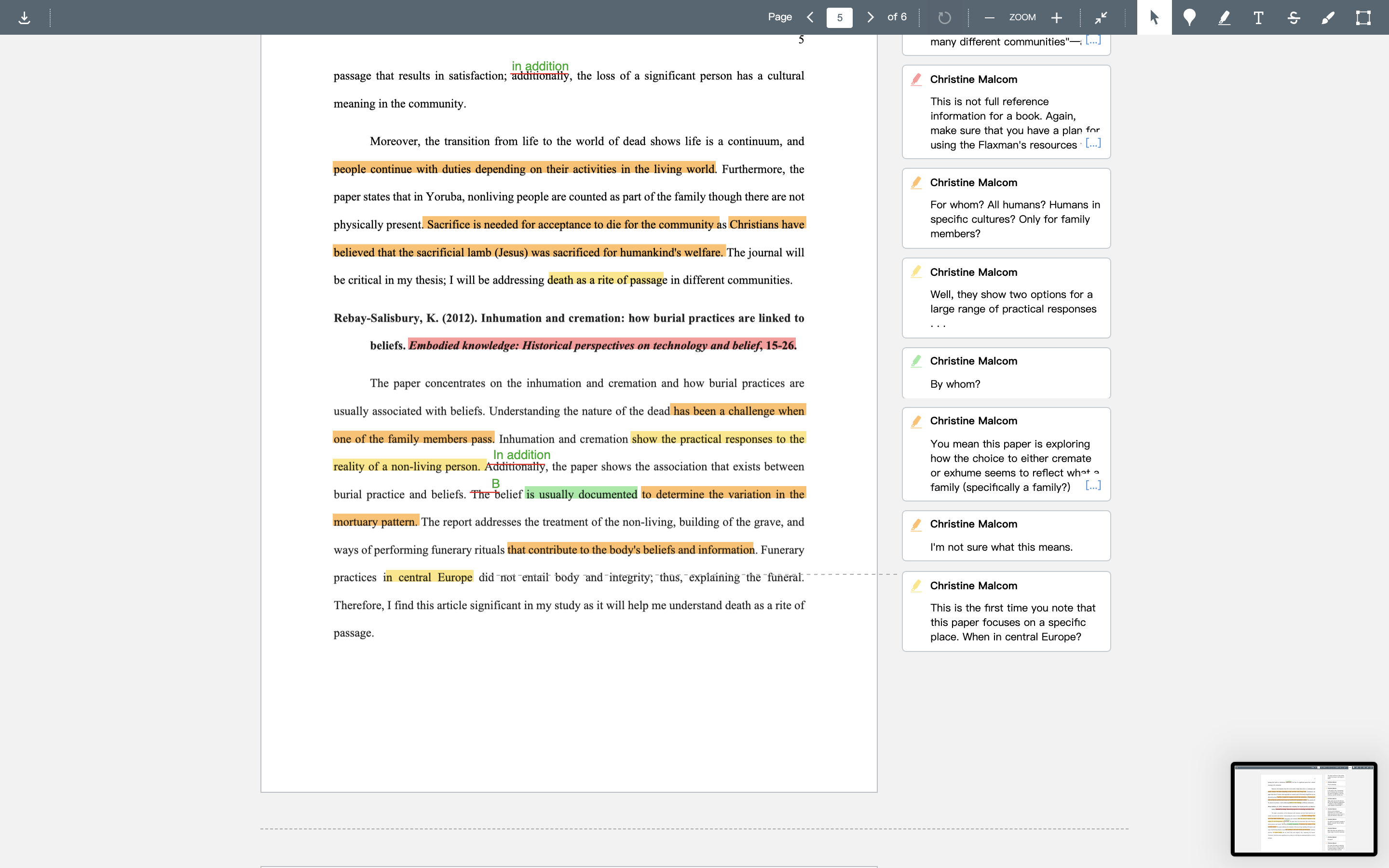
Task: Open the 'For whom? All humans?' comment
Action: 1006,208
